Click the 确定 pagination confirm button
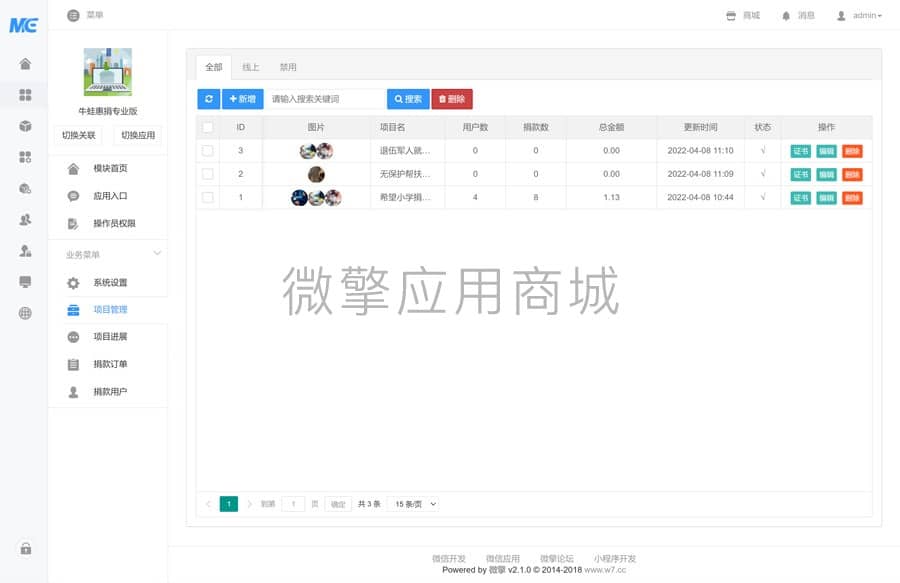Image resolution: width=900 pixels, height=583 pixels. pyautogui.click(x=338, y=504)
